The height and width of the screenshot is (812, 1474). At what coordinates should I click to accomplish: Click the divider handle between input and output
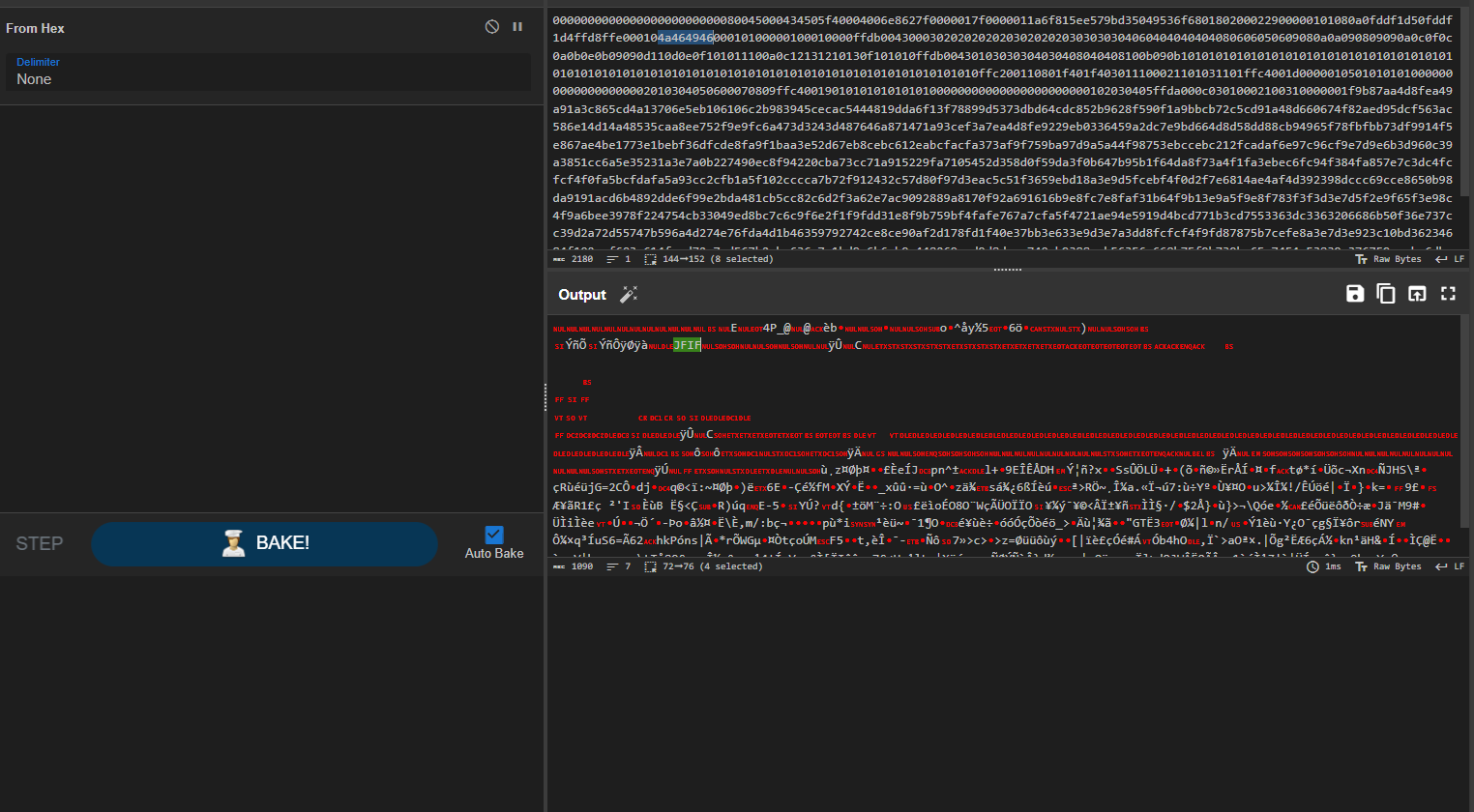pos(1007,270)
